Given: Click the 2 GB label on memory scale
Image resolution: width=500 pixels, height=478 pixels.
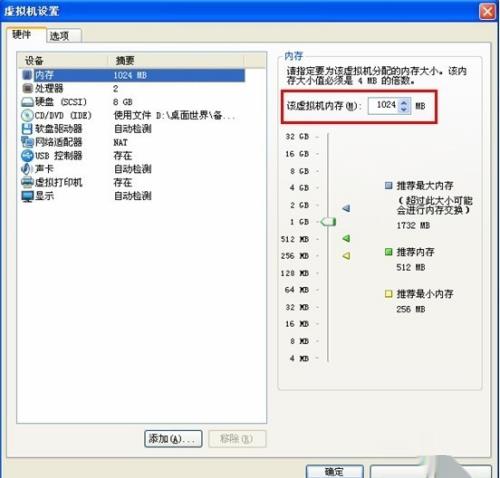Looking at the screenshot, I should (x=299, y=205).
